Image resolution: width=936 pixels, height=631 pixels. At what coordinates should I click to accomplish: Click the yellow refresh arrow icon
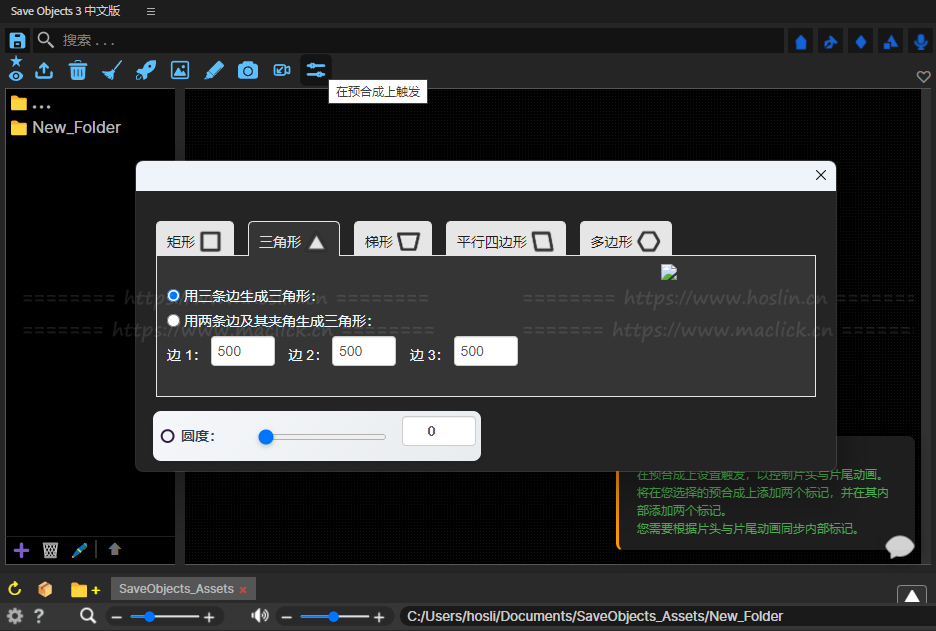pos(15,589)
